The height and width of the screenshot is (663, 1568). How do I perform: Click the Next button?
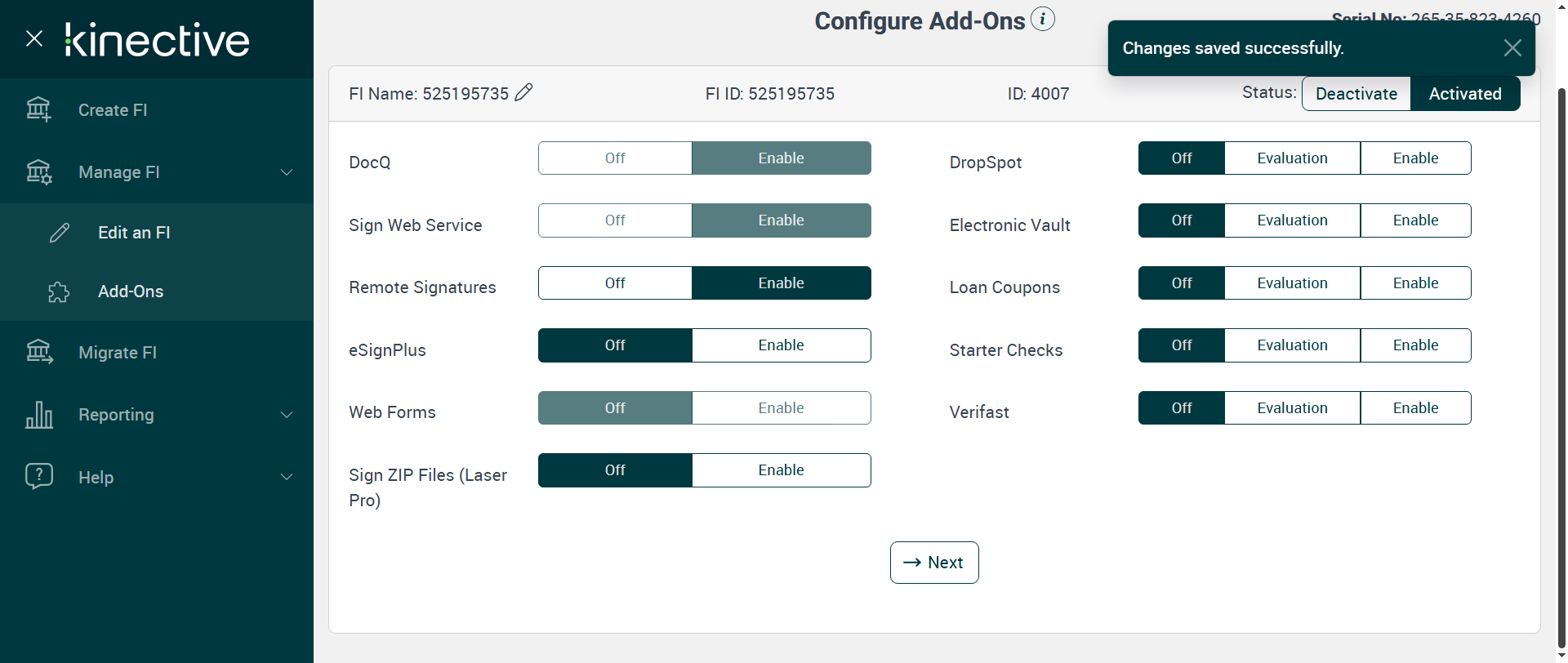click(934, 563)
